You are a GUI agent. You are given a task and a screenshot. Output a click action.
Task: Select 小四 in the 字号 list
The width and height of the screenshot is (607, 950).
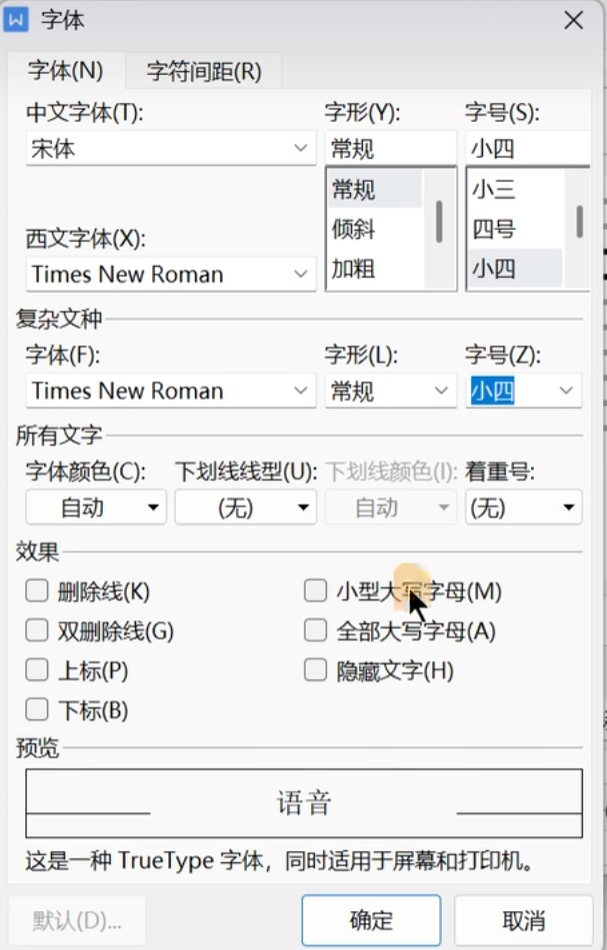[515, 268]
